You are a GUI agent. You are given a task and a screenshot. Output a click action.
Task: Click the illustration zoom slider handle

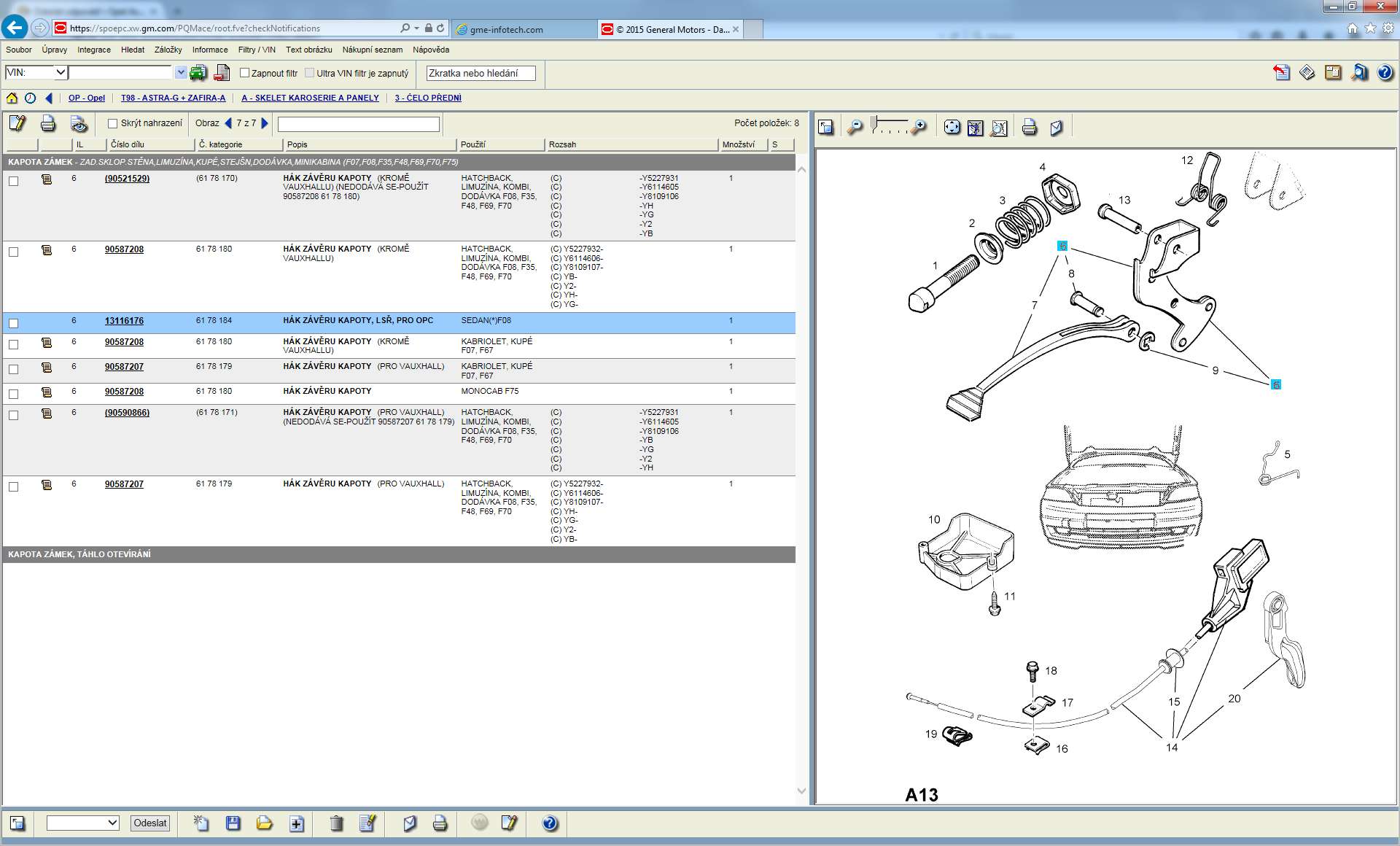pos(874,123)
